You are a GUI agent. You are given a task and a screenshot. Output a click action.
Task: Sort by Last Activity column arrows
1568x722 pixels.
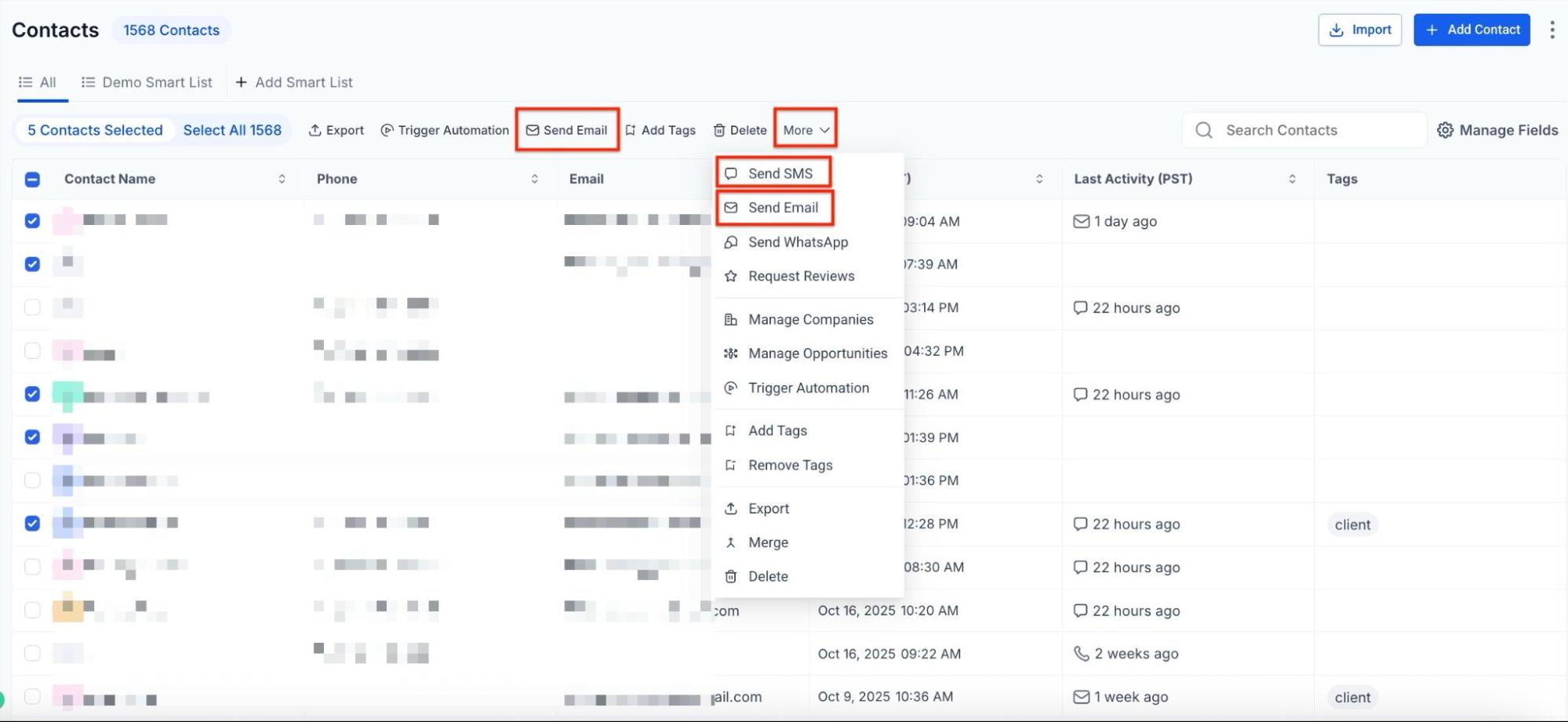pos(1292,180)
